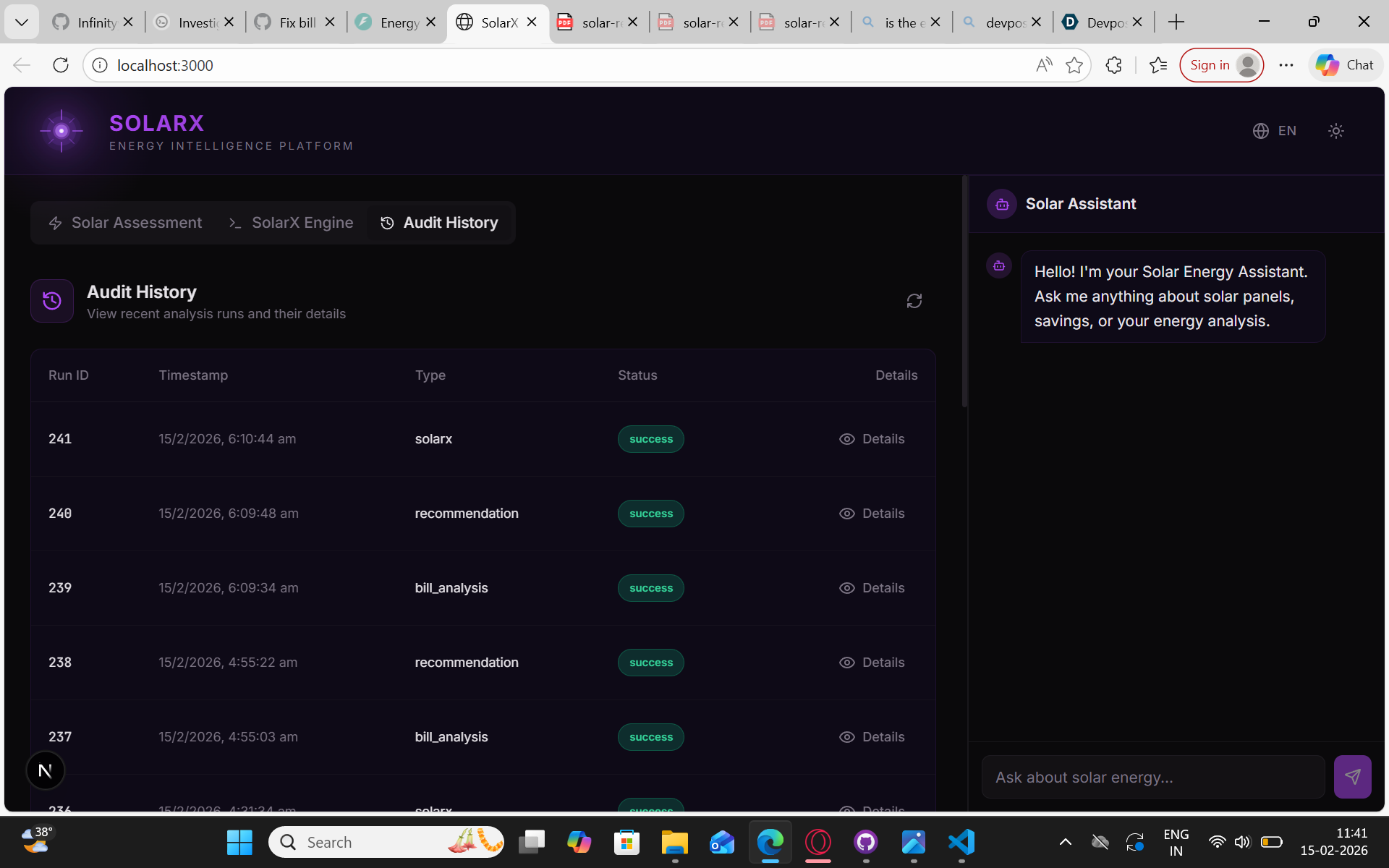Click the Solar Assistant robot icon

click(x=1002, y=204)
